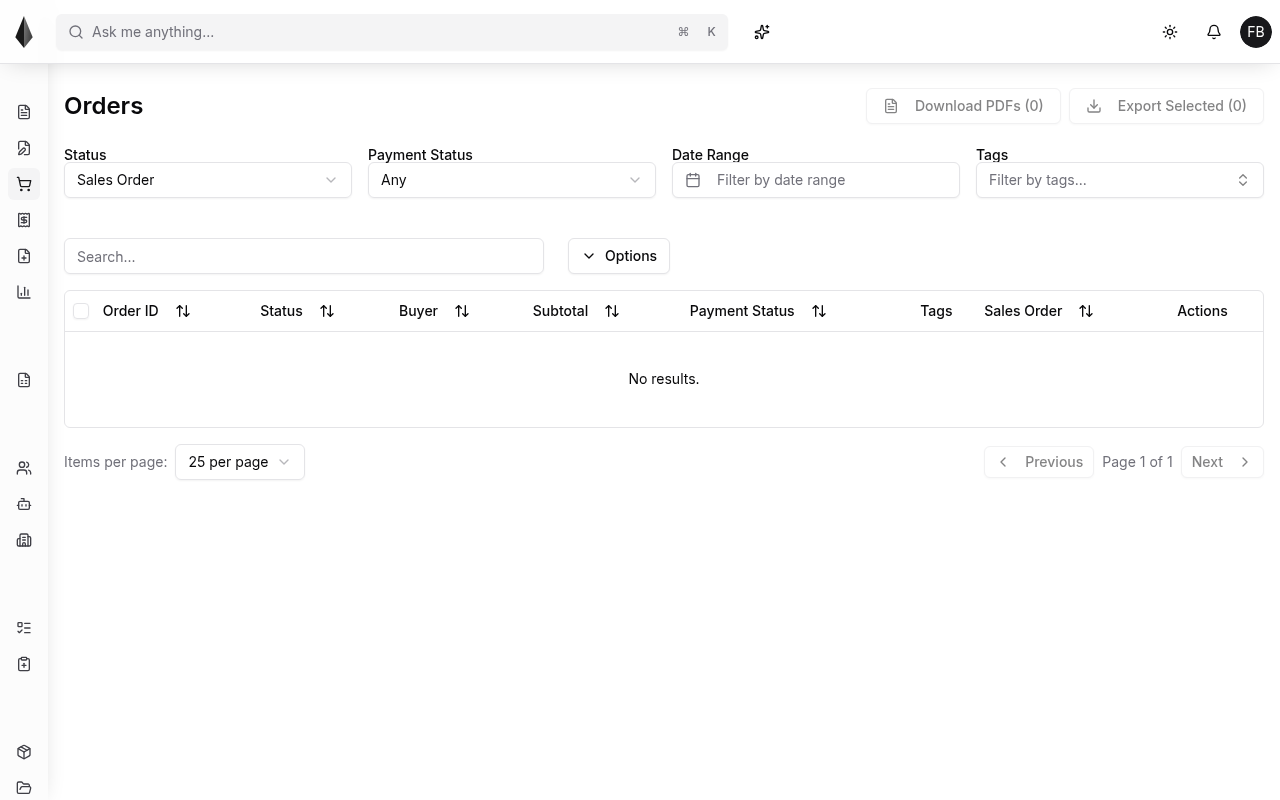Open the document page icon in sidebar
This screenshot has height=800, width=1280.
[24, 112]
